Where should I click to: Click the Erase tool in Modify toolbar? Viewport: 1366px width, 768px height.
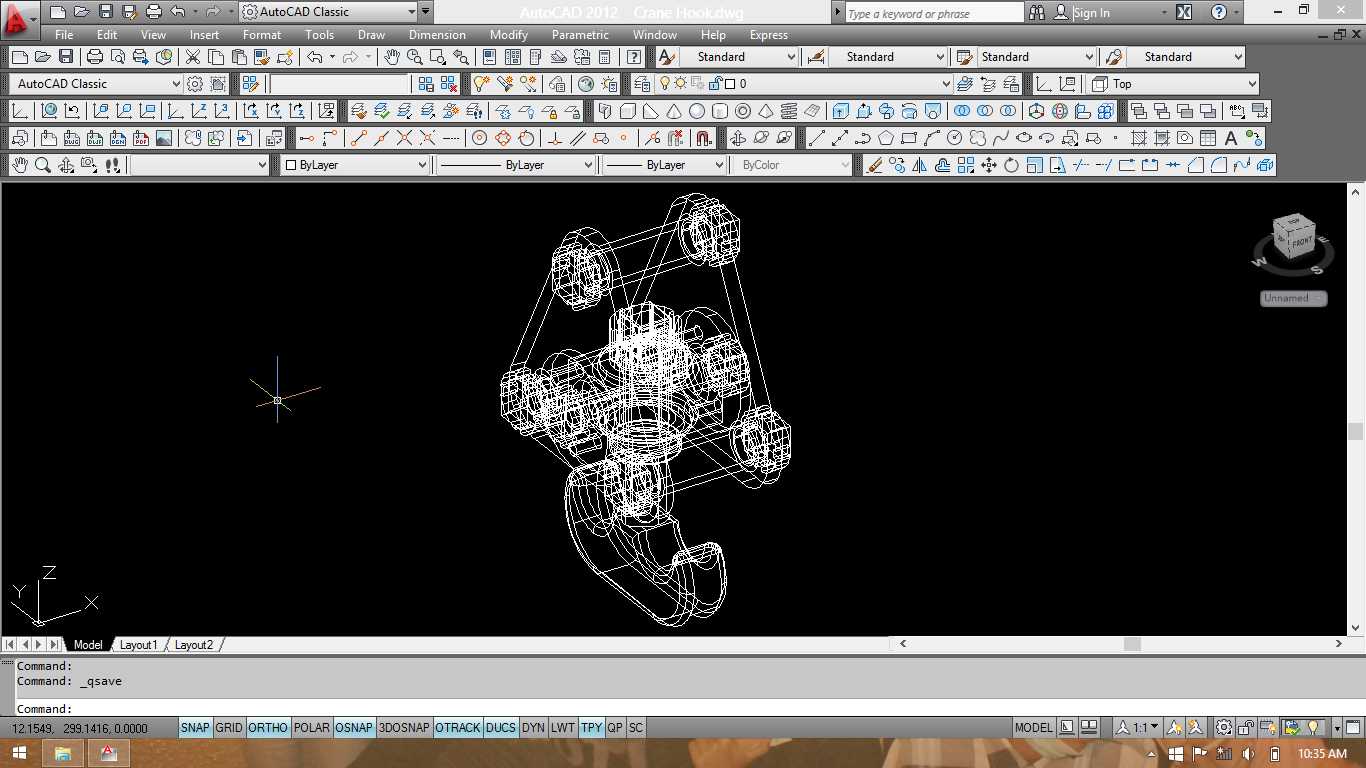[x=874, y=165]
